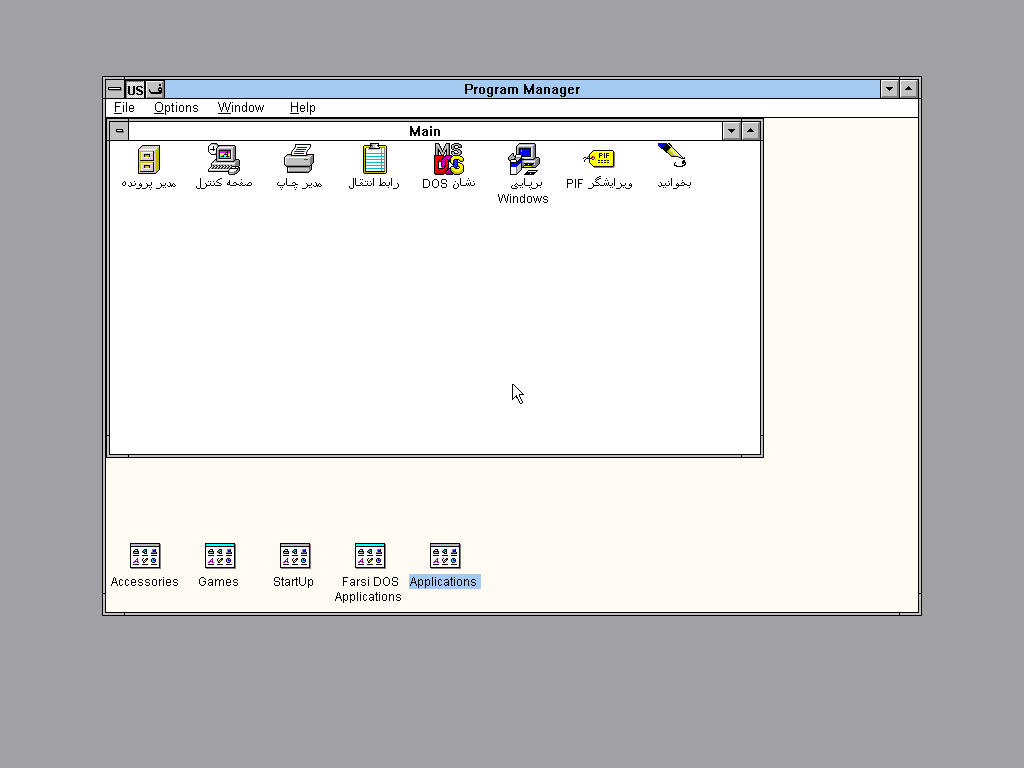Open the Help menu

(302, 108)
